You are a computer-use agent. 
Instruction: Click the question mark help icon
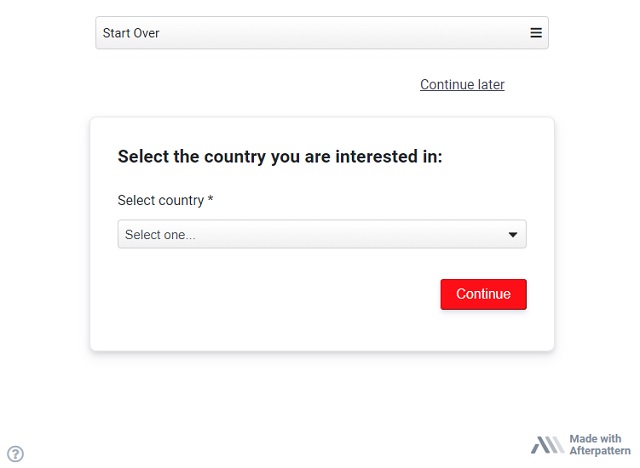[15, 453]
